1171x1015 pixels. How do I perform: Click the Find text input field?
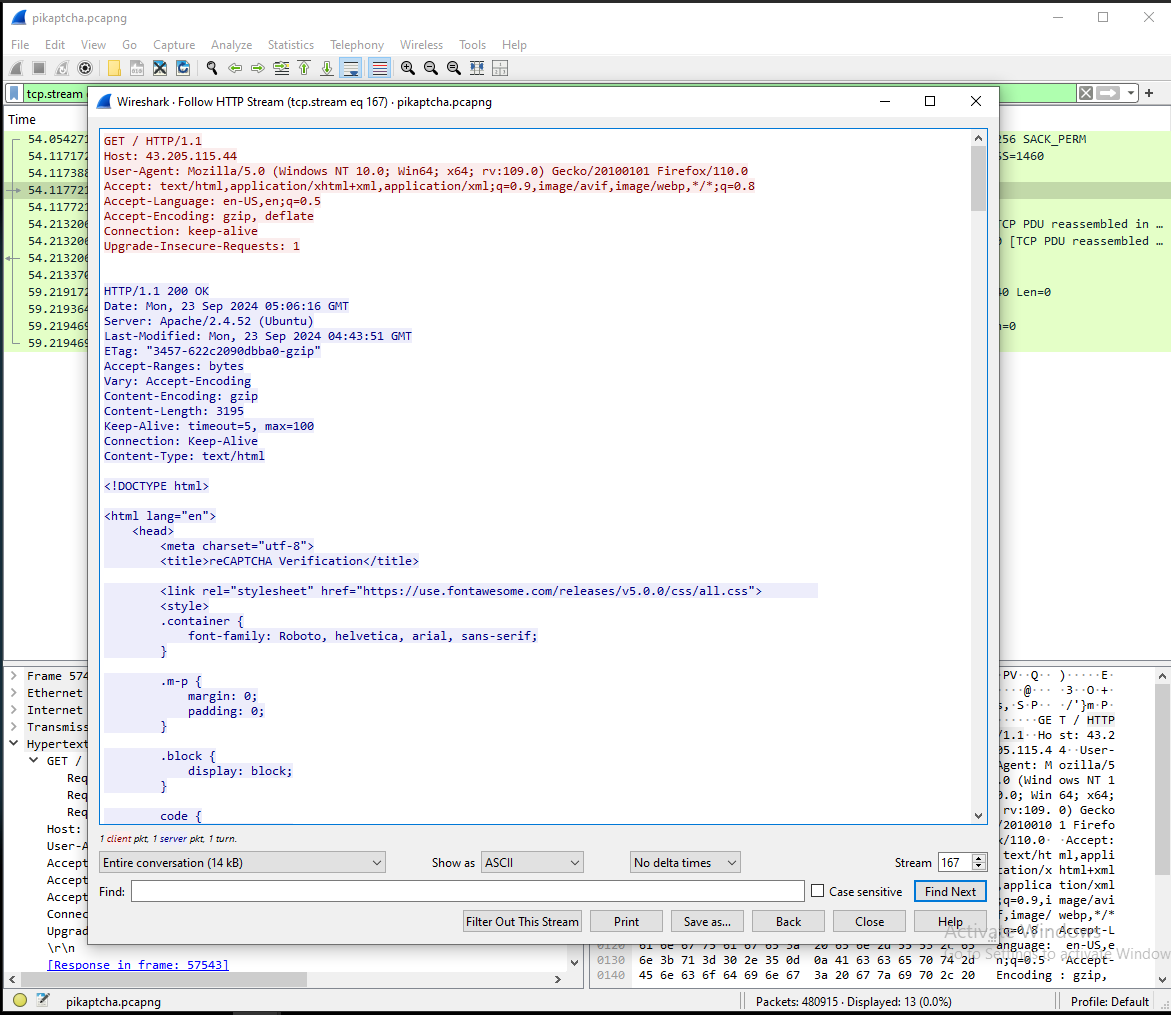(468, 891)
